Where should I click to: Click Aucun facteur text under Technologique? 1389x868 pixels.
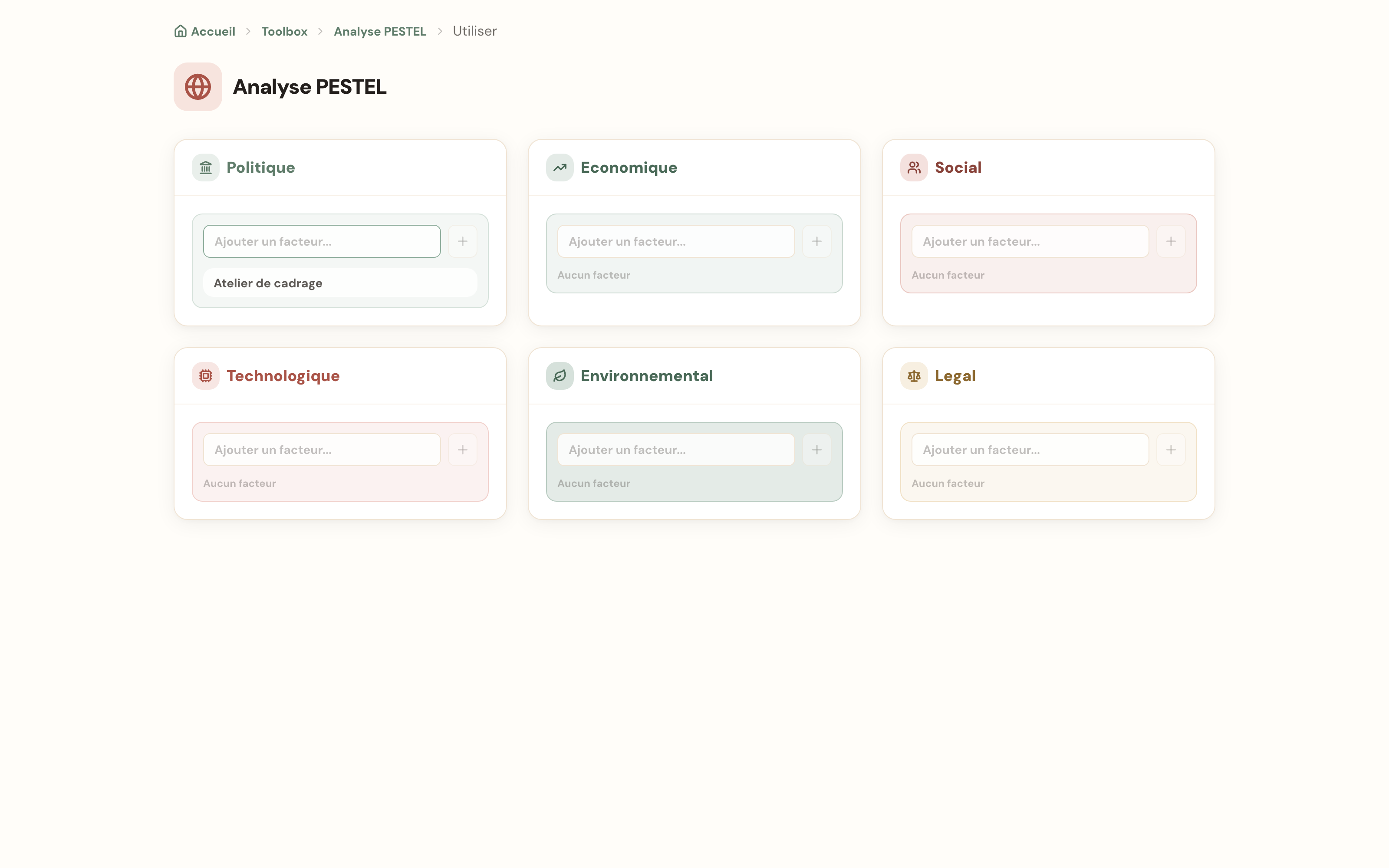coord(239,483)
